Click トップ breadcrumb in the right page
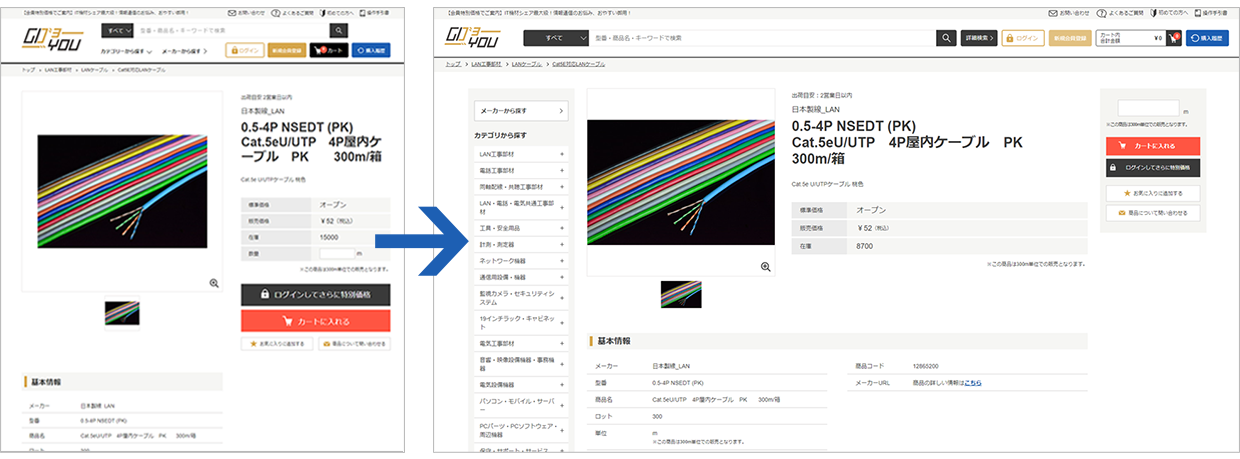The height and width of the screenshot is (459, 1240). tap(453, 63)
